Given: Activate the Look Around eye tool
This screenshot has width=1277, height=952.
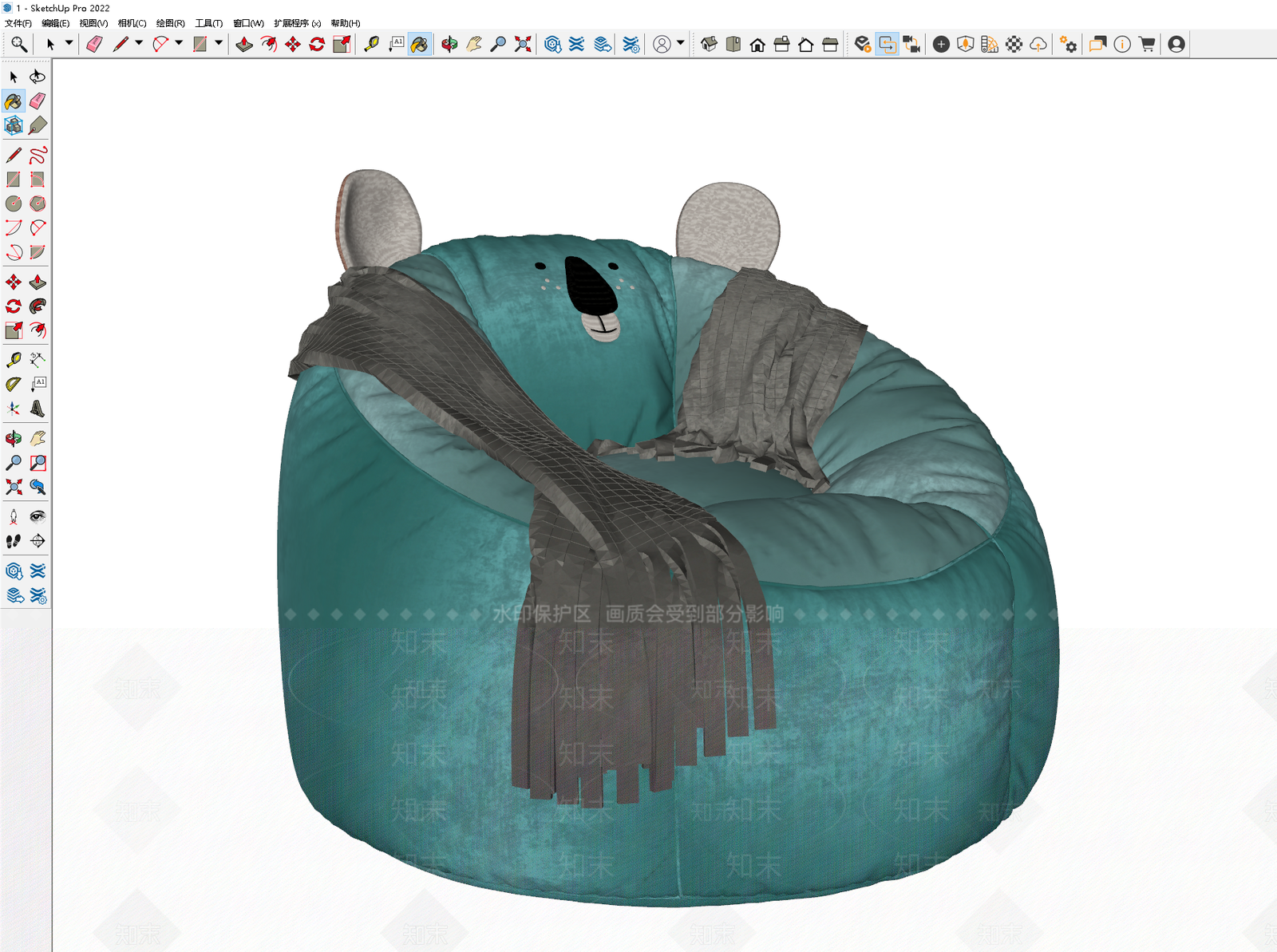Looking at the screenshot, I should [38, 516].
